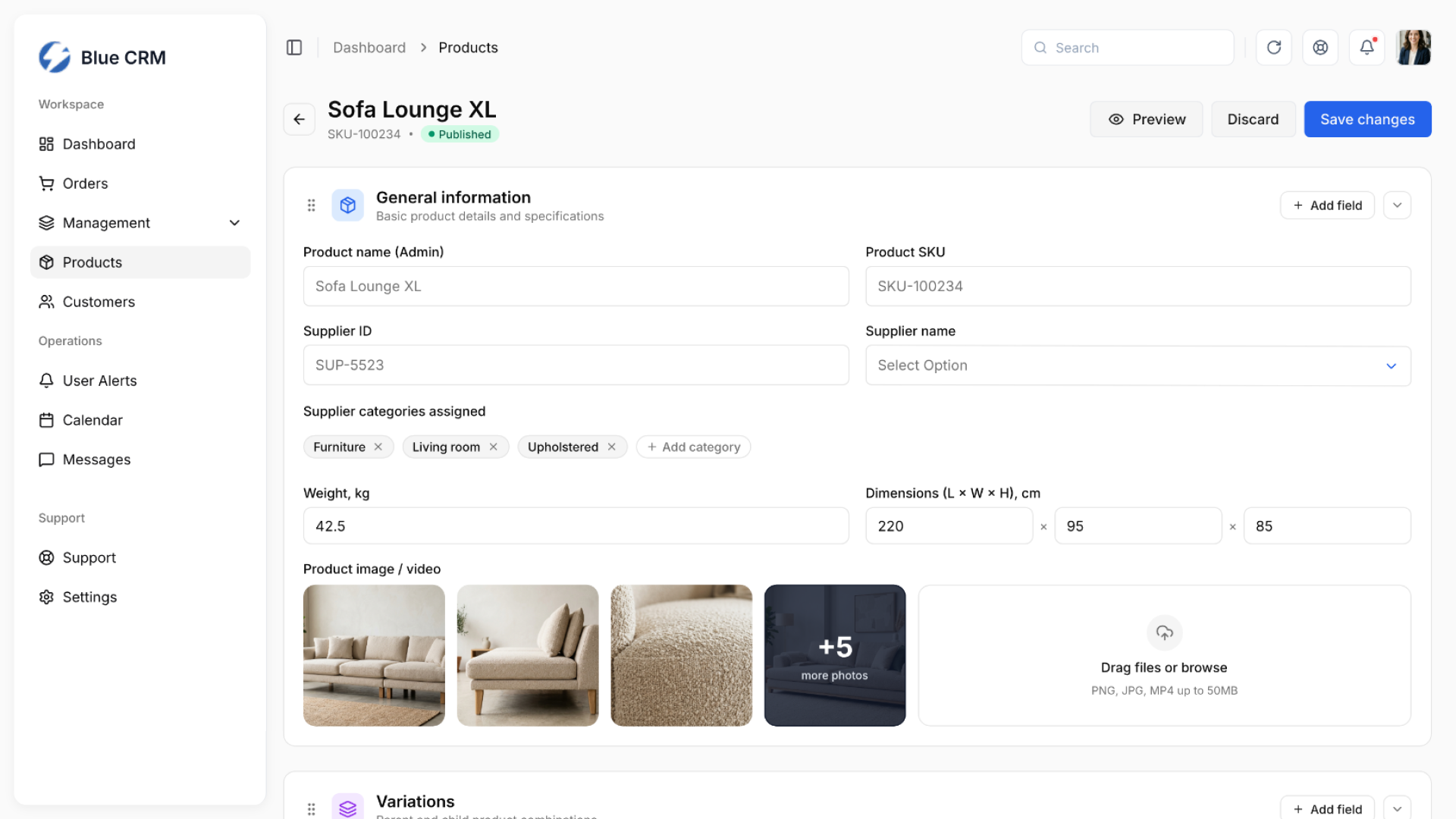Open Settings in the sidebar
Viewport: 1456px width, 819px height.
click(140, 597)
